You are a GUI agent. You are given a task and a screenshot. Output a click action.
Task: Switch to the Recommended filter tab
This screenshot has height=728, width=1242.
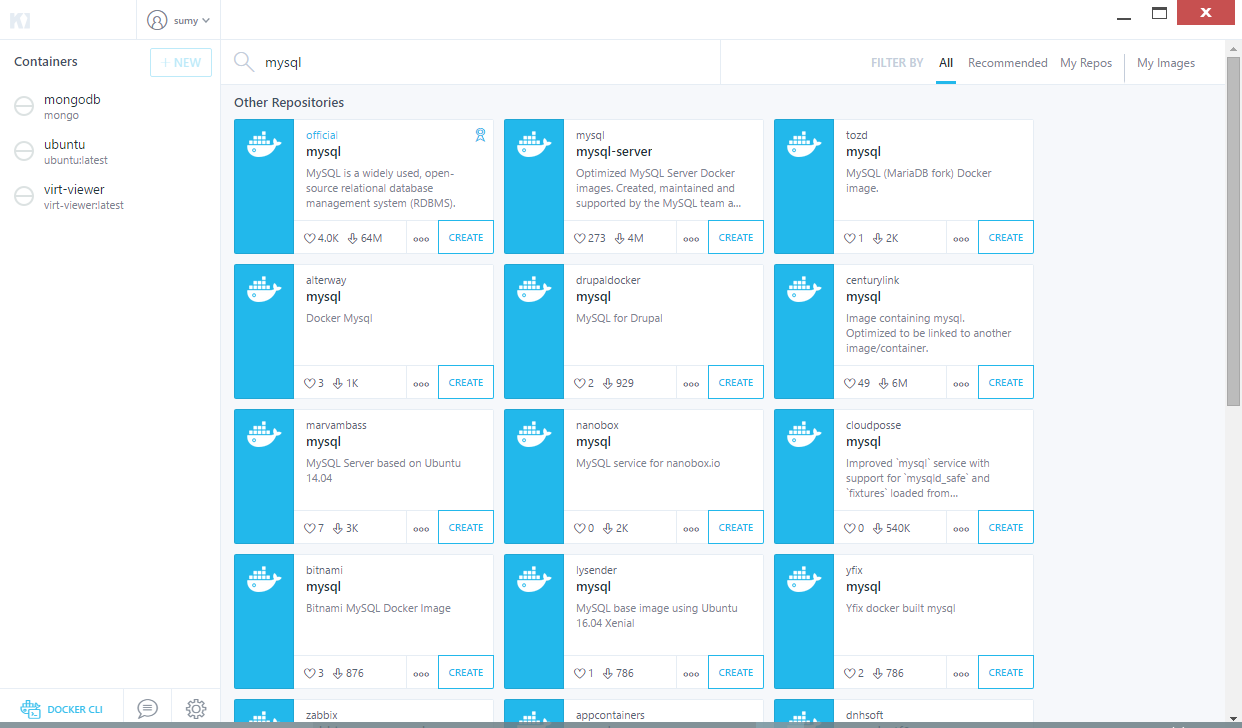(1007, 63)
